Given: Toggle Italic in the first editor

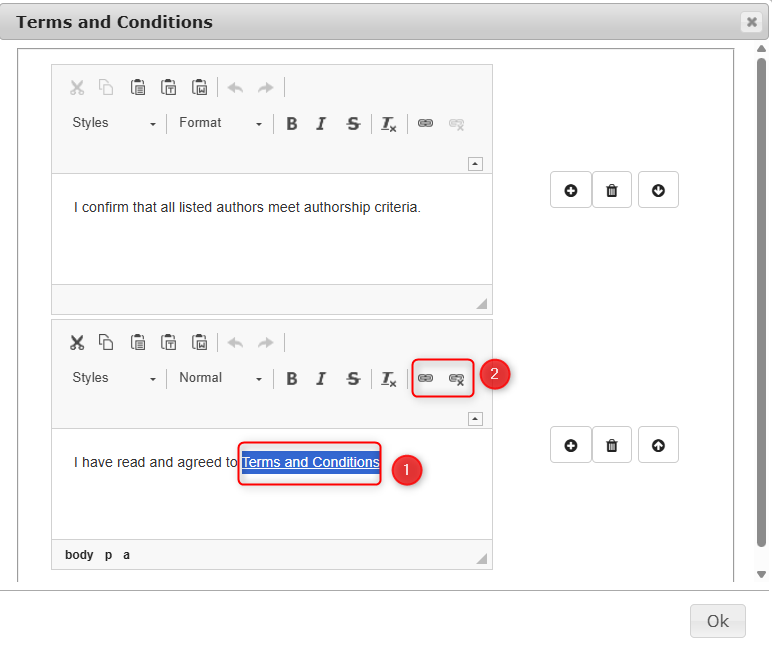Looking at the screenshot, I should click(x=321, y=124).
